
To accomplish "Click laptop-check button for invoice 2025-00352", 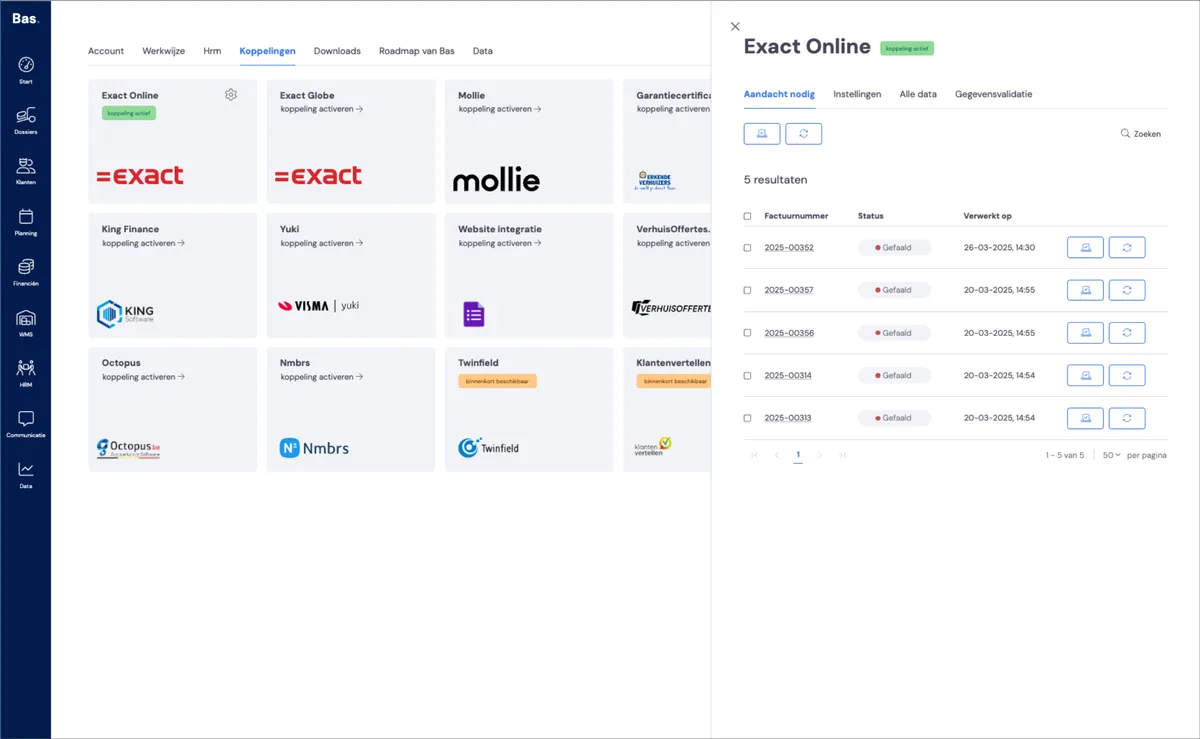I will tap(1085, 247).
